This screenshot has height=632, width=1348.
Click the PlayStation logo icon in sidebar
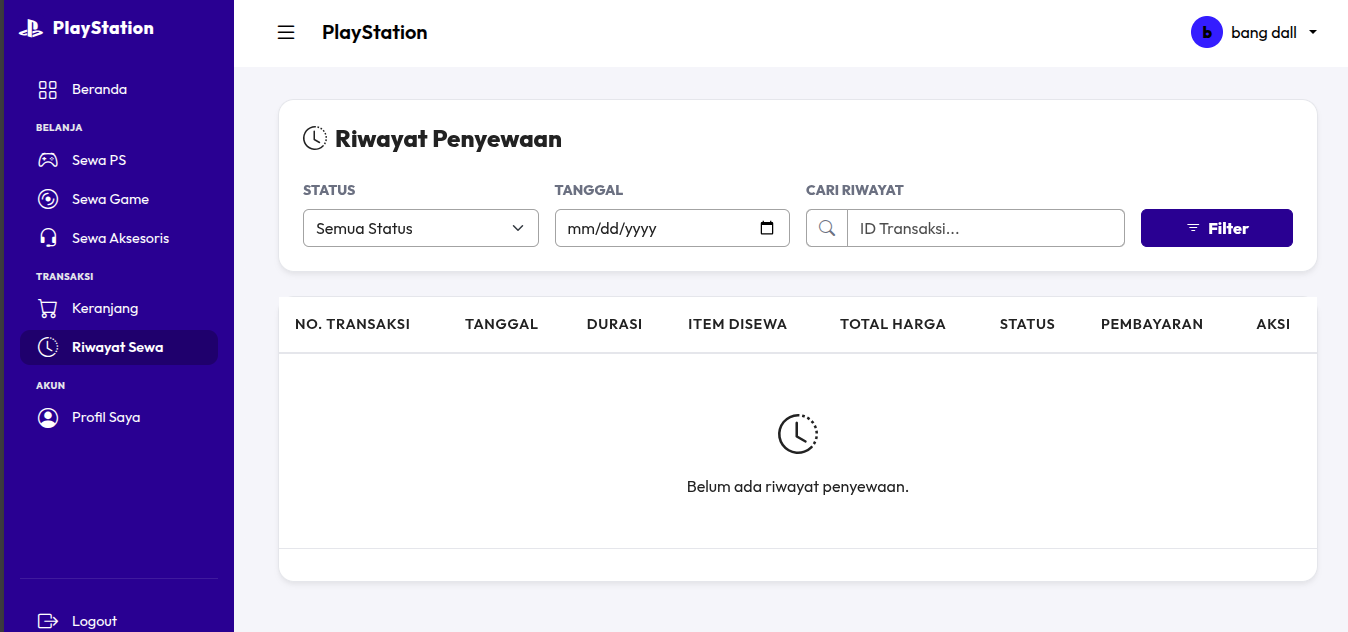click(x=31, y=29)
